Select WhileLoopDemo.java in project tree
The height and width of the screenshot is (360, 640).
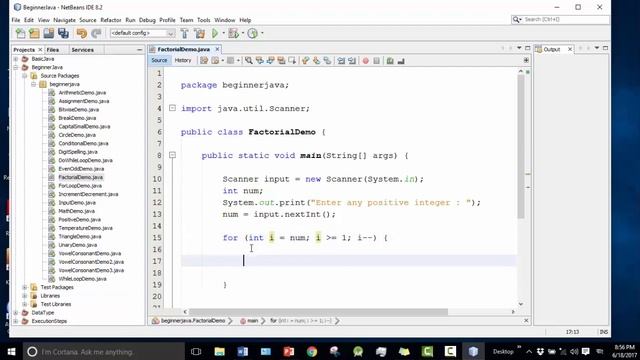82,279
